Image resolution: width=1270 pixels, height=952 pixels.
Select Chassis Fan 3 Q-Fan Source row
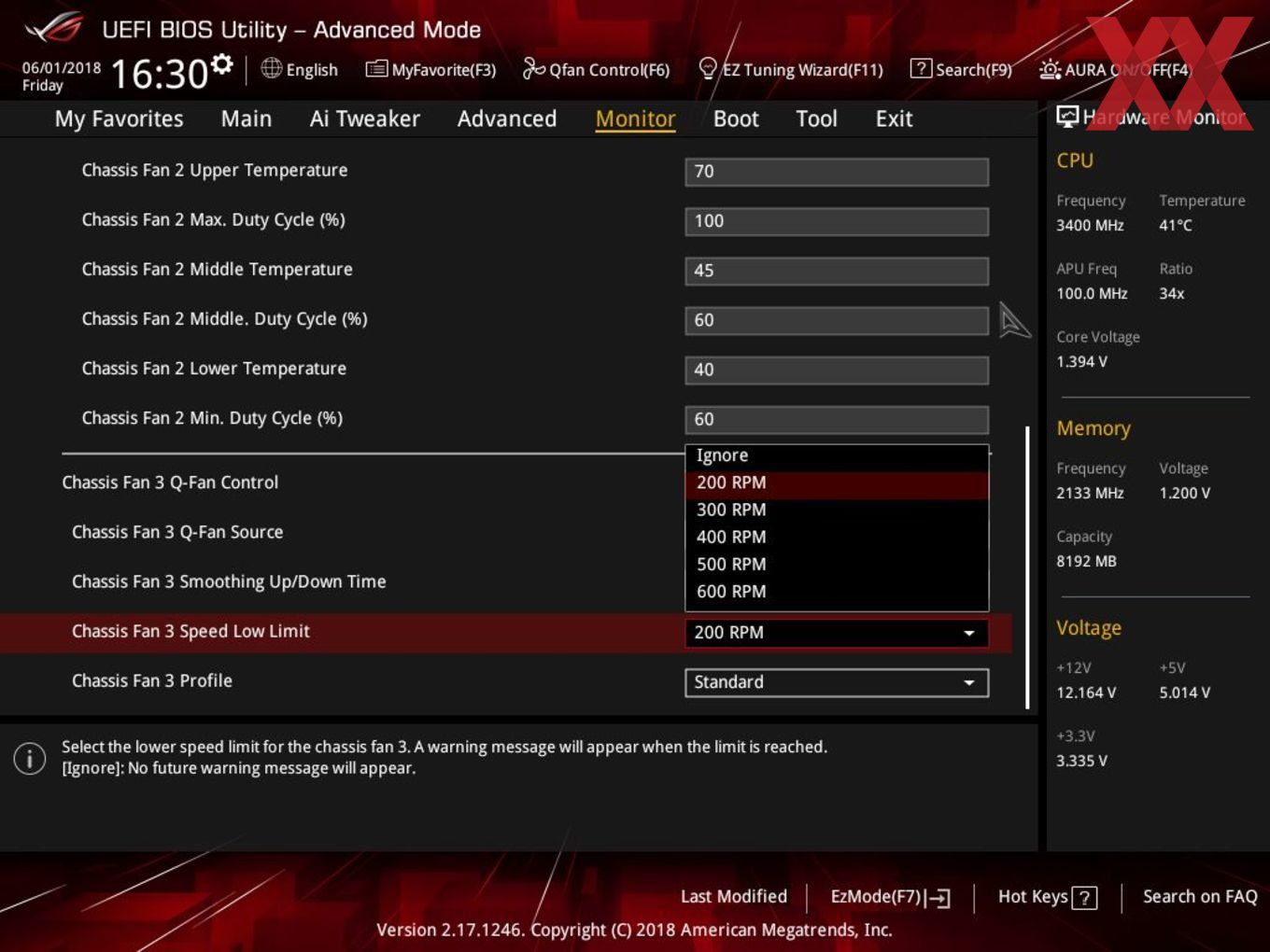pyautogui.click(x=177, y=532)
